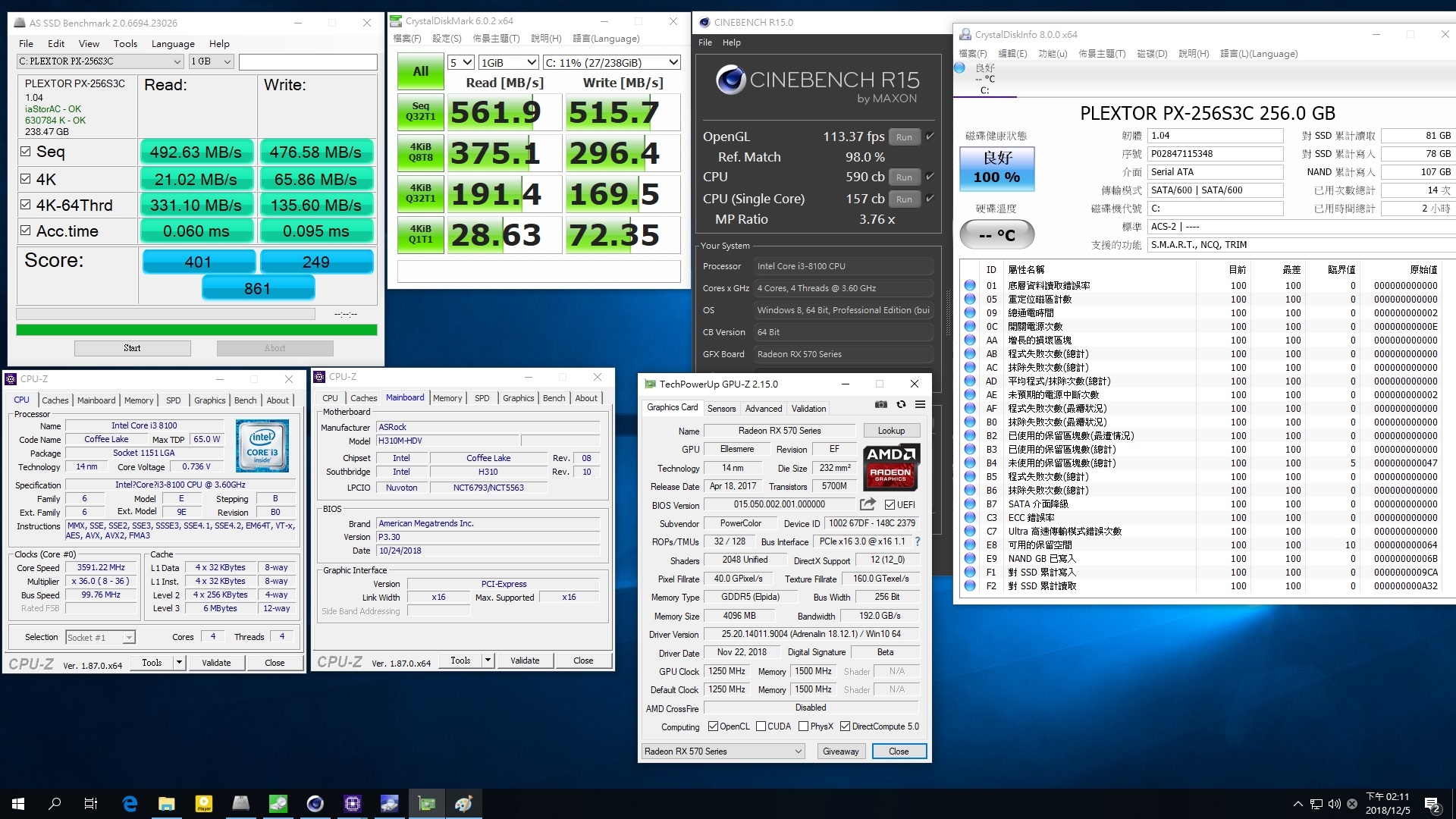
Task: Toggle the PhysX checkbox in GPU-Z
Action: click(x=803, y=726)
